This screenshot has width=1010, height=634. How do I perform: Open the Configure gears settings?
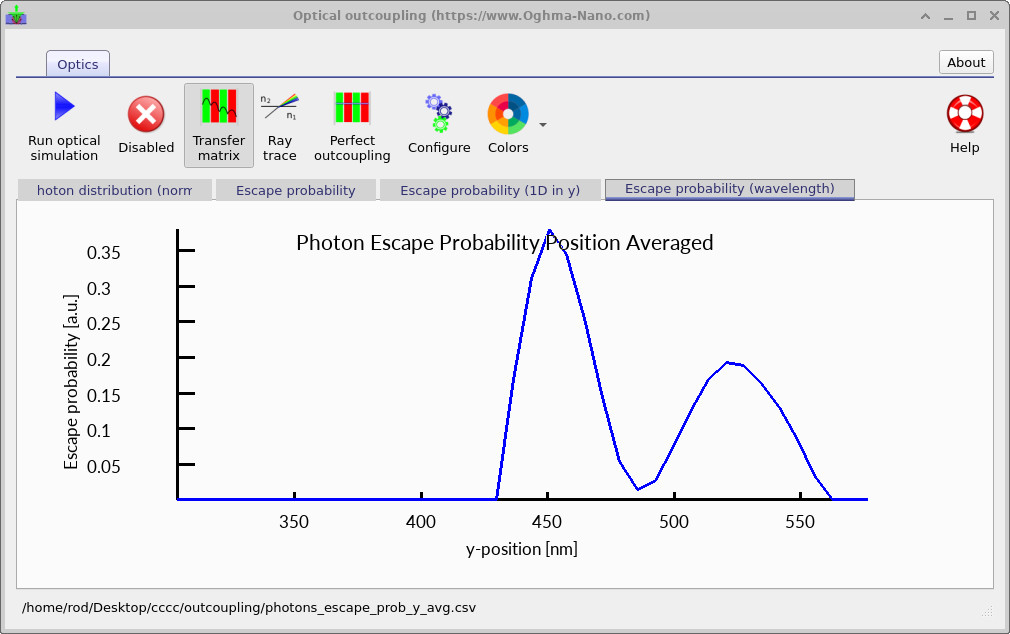pyautogui.click(x=439, y=126)
